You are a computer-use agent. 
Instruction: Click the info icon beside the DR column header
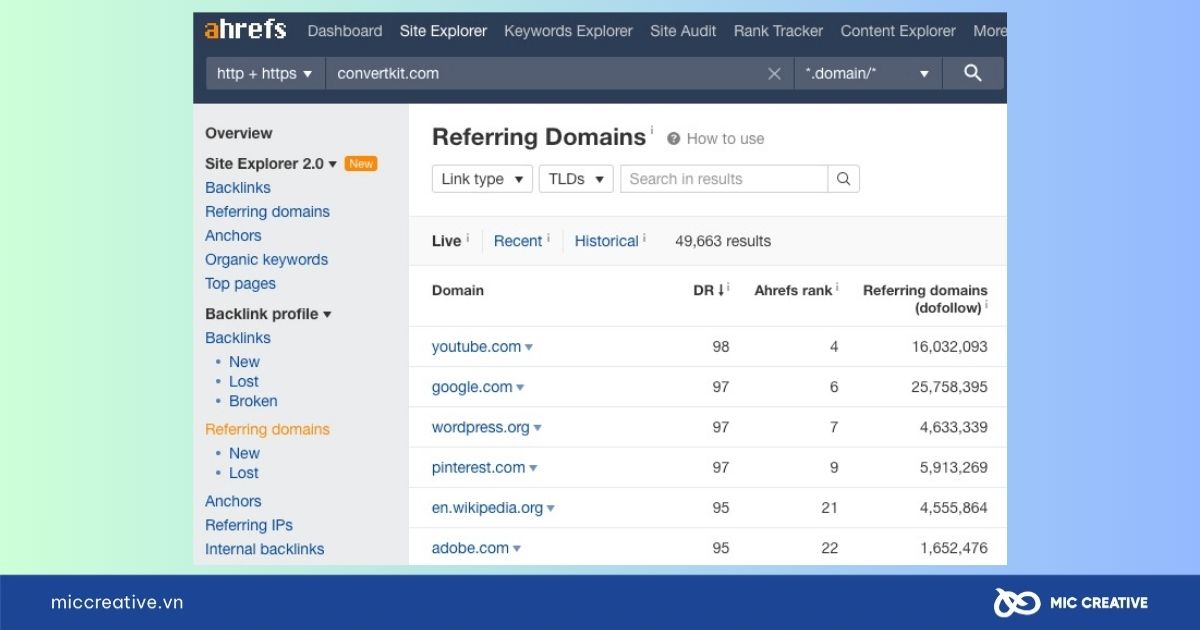tap(728, 288)
